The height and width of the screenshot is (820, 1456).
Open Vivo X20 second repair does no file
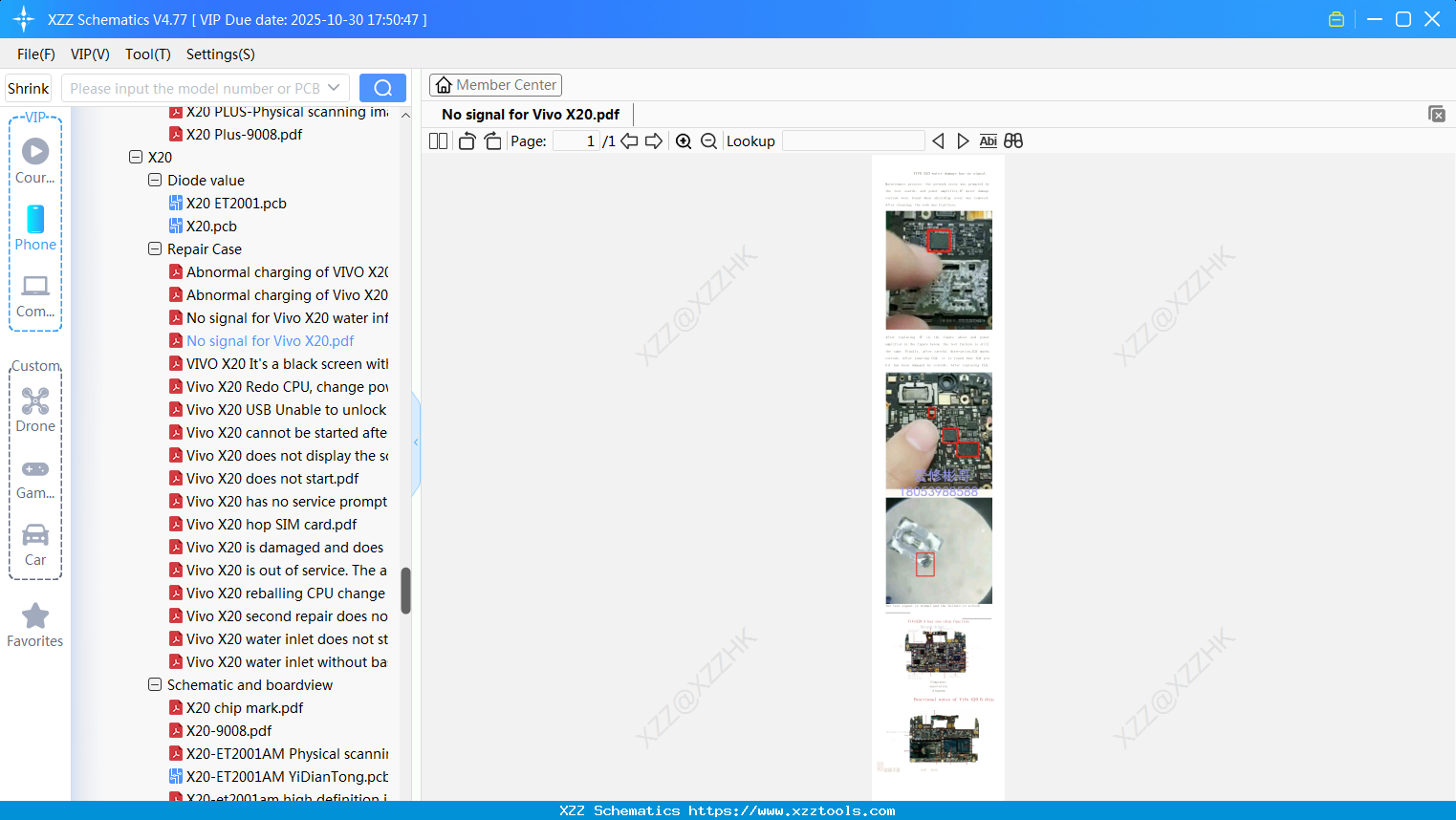[287, 615]
